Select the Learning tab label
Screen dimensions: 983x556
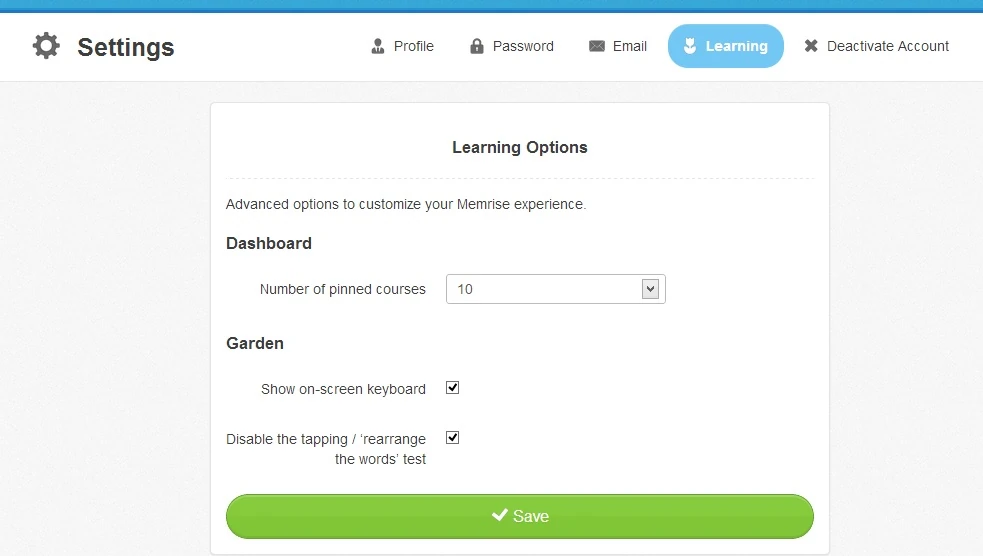click(736, 46)
